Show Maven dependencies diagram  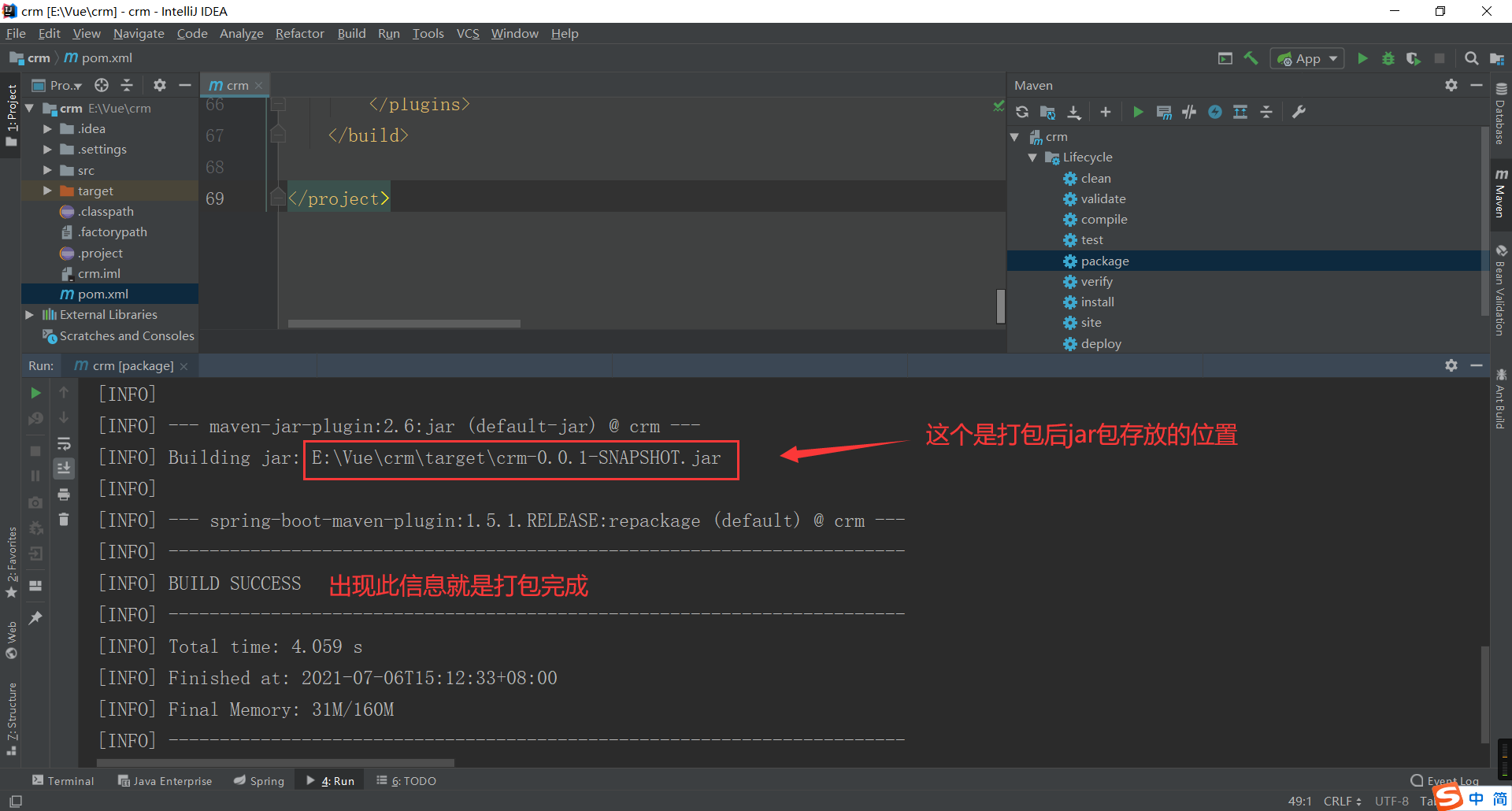(x=1240, y=112)
